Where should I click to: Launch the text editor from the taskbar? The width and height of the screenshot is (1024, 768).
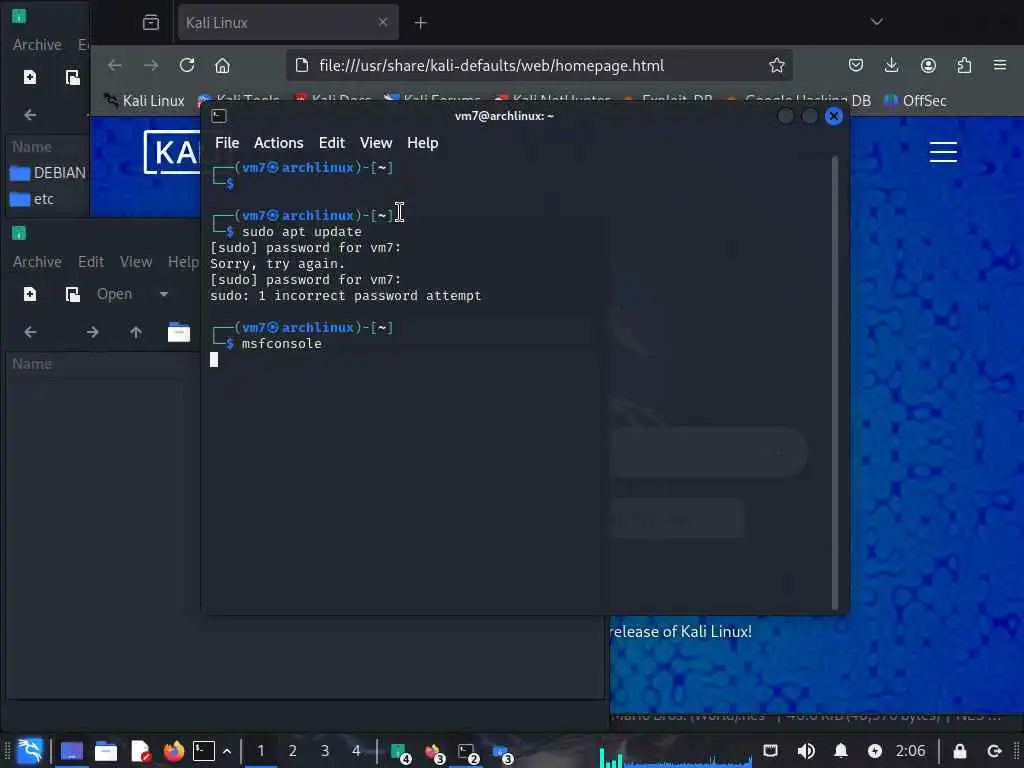(x=140, y=751)
